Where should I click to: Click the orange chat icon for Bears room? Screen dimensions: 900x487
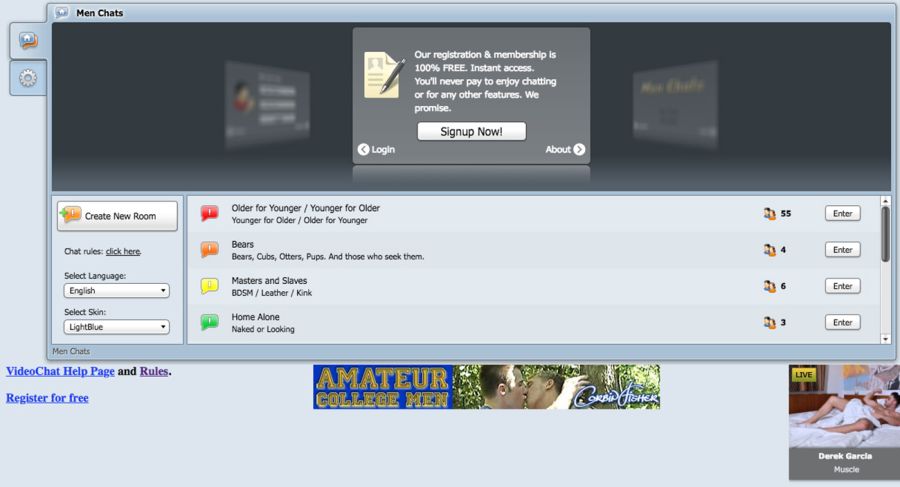point(209,250)
